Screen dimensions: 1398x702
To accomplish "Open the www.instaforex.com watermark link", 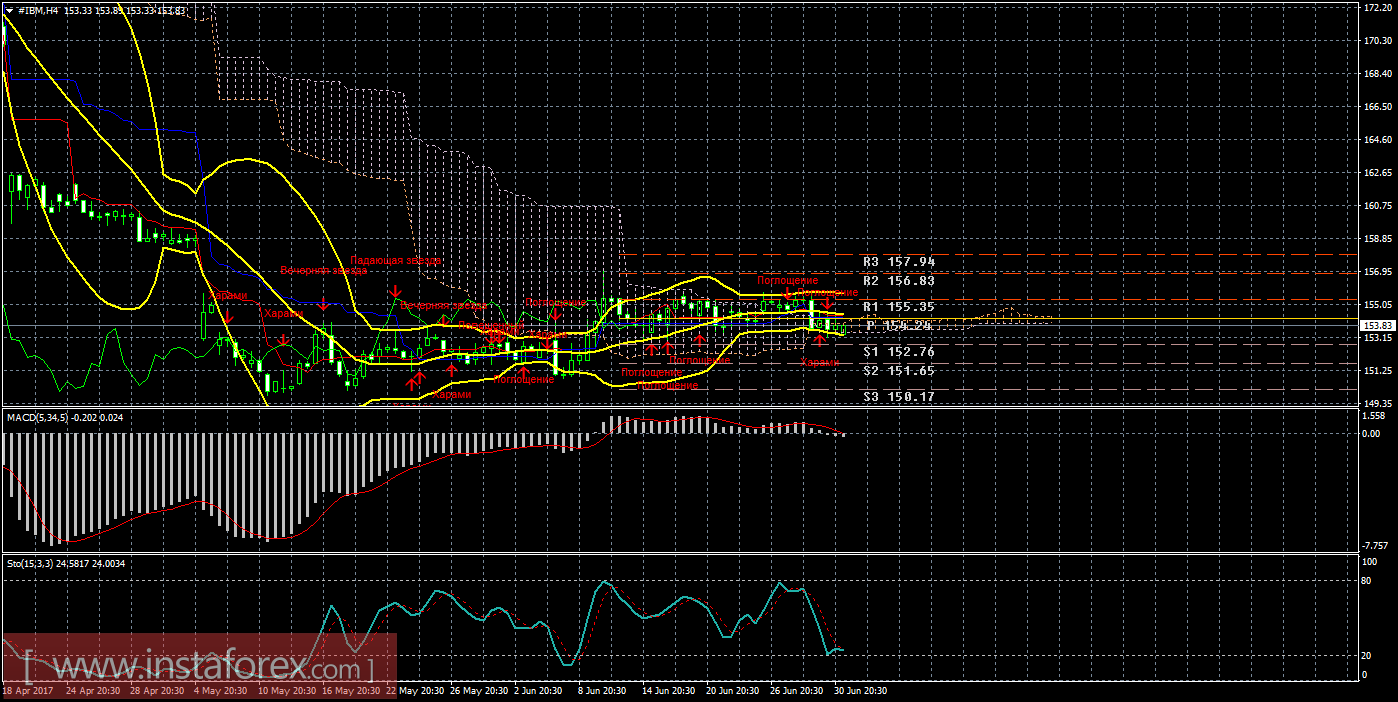I will (198, 665).
